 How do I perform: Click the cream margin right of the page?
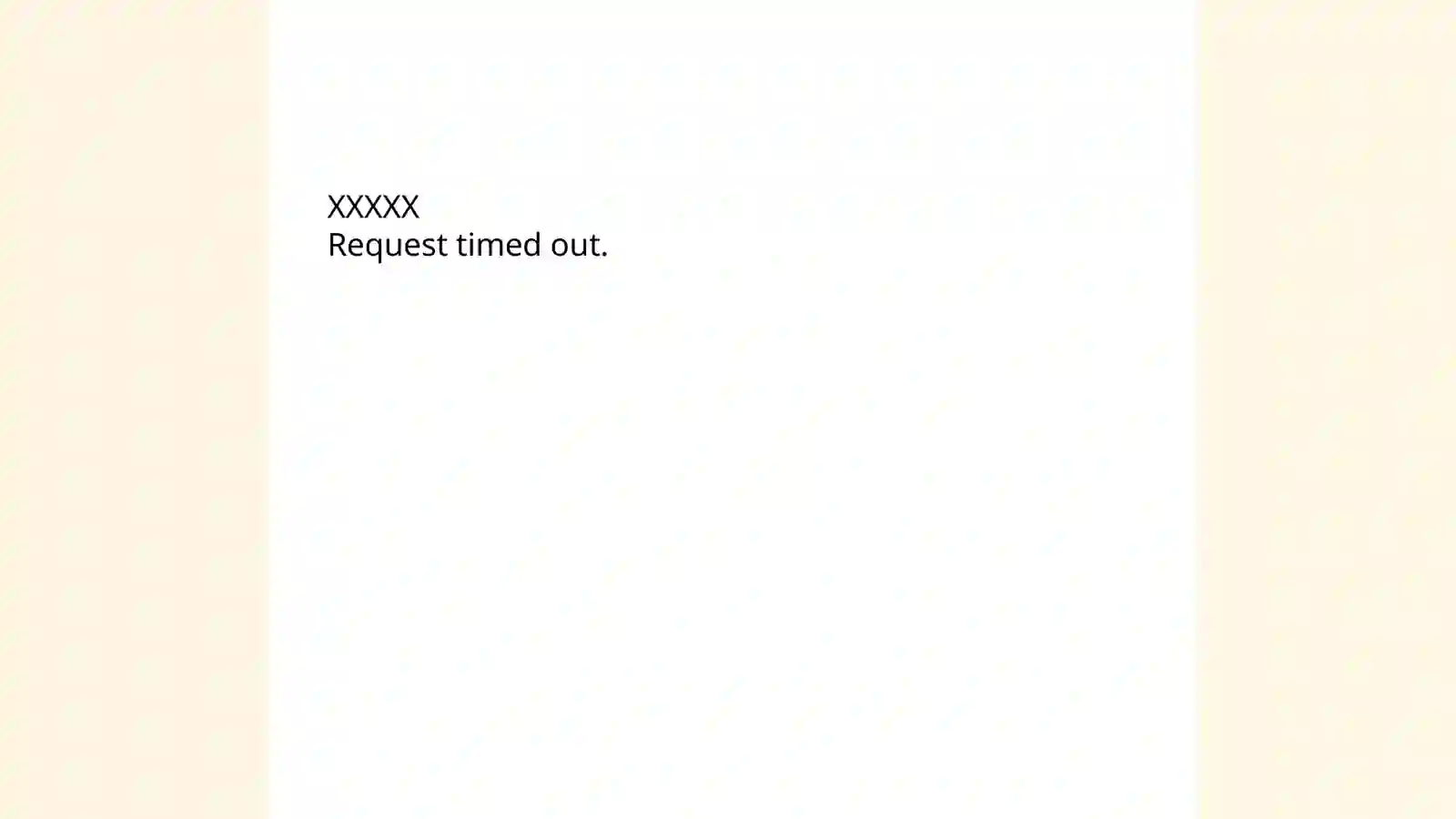click(x=1326, y=409)
